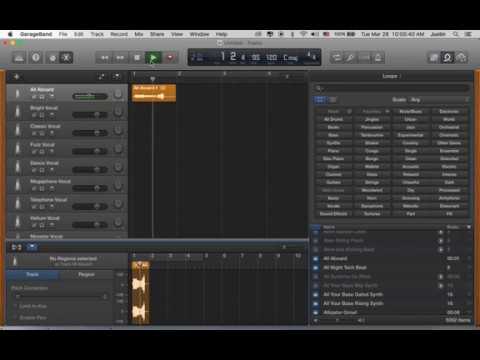Stop playback with the Stop button
Viewport: 480px width, 360px height.
(137, 58)
